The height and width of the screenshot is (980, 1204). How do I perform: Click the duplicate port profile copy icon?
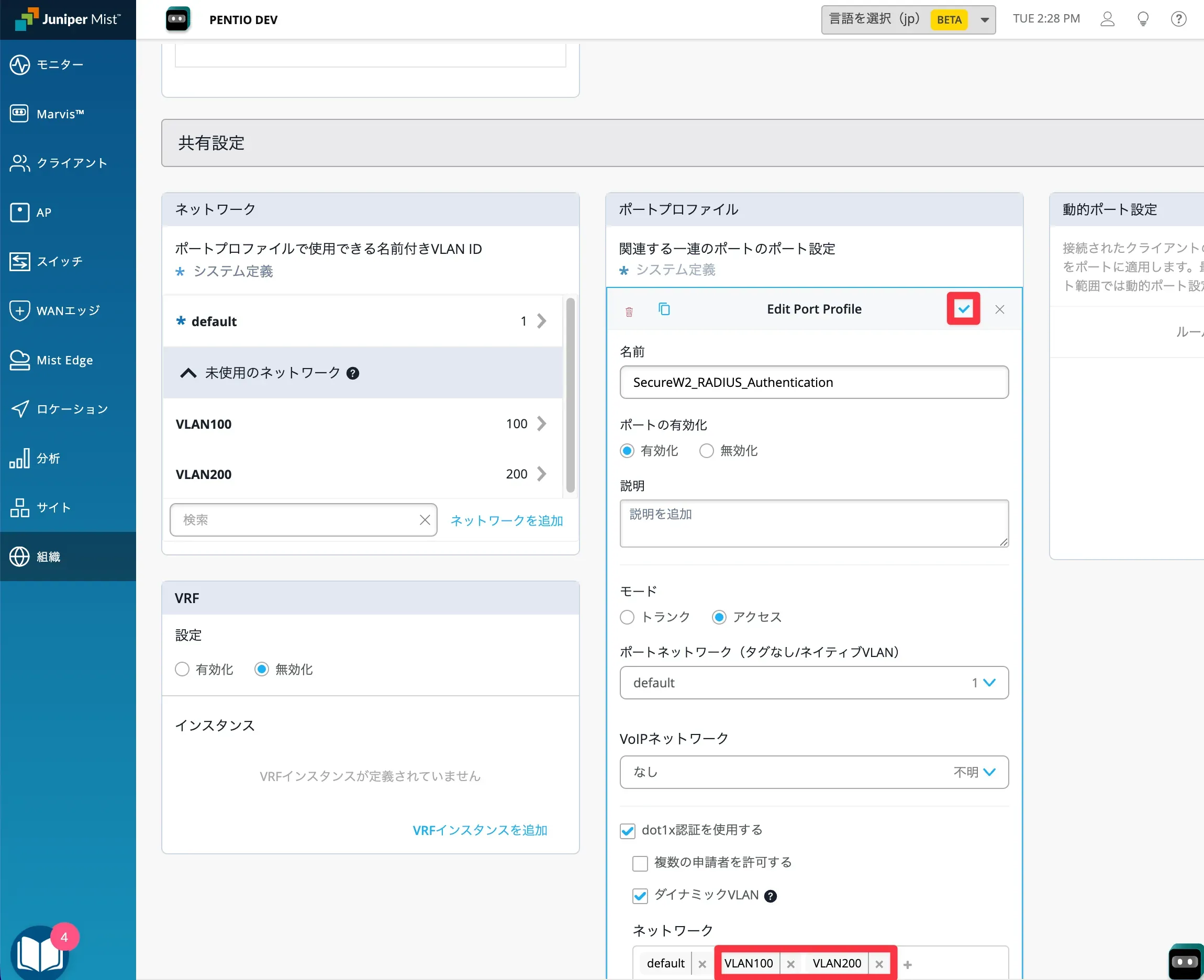(664, 309)
